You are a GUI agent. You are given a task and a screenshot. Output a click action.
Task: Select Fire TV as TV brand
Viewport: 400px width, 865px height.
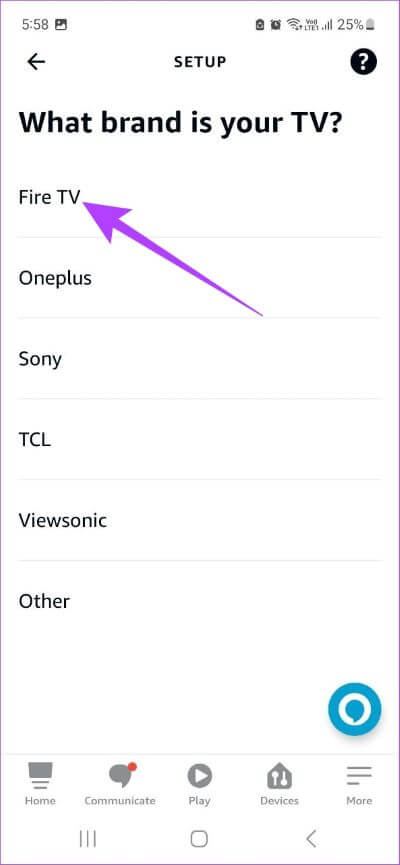click(200, 197)
